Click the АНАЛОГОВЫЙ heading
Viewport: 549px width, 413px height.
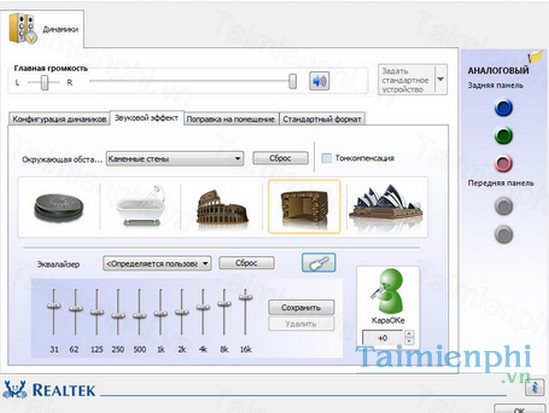[498, 71]
